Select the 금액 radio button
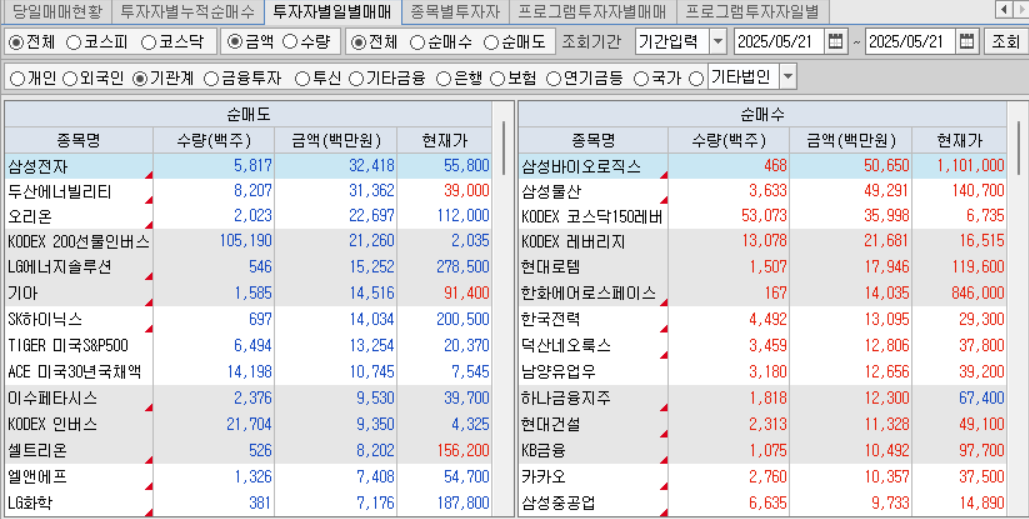1029x519 pixels. click(234, 43)
